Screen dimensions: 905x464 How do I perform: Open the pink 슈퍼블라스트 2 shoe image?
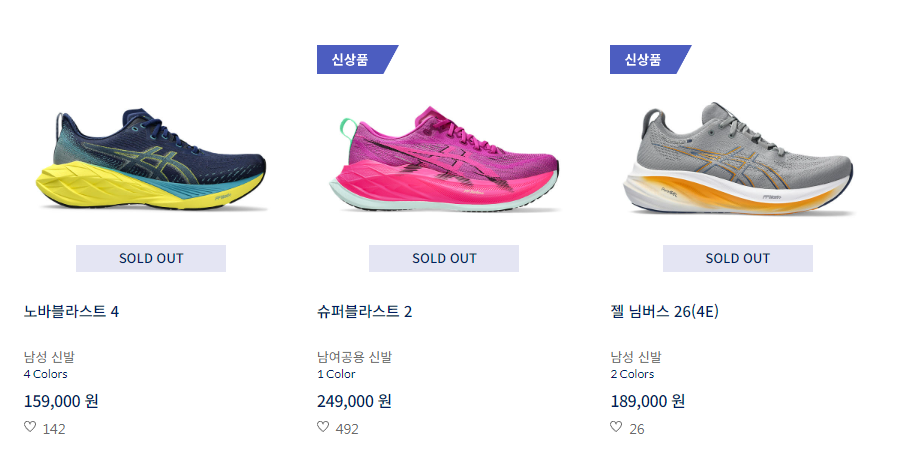pyautogui.click(x=444, y=159)
